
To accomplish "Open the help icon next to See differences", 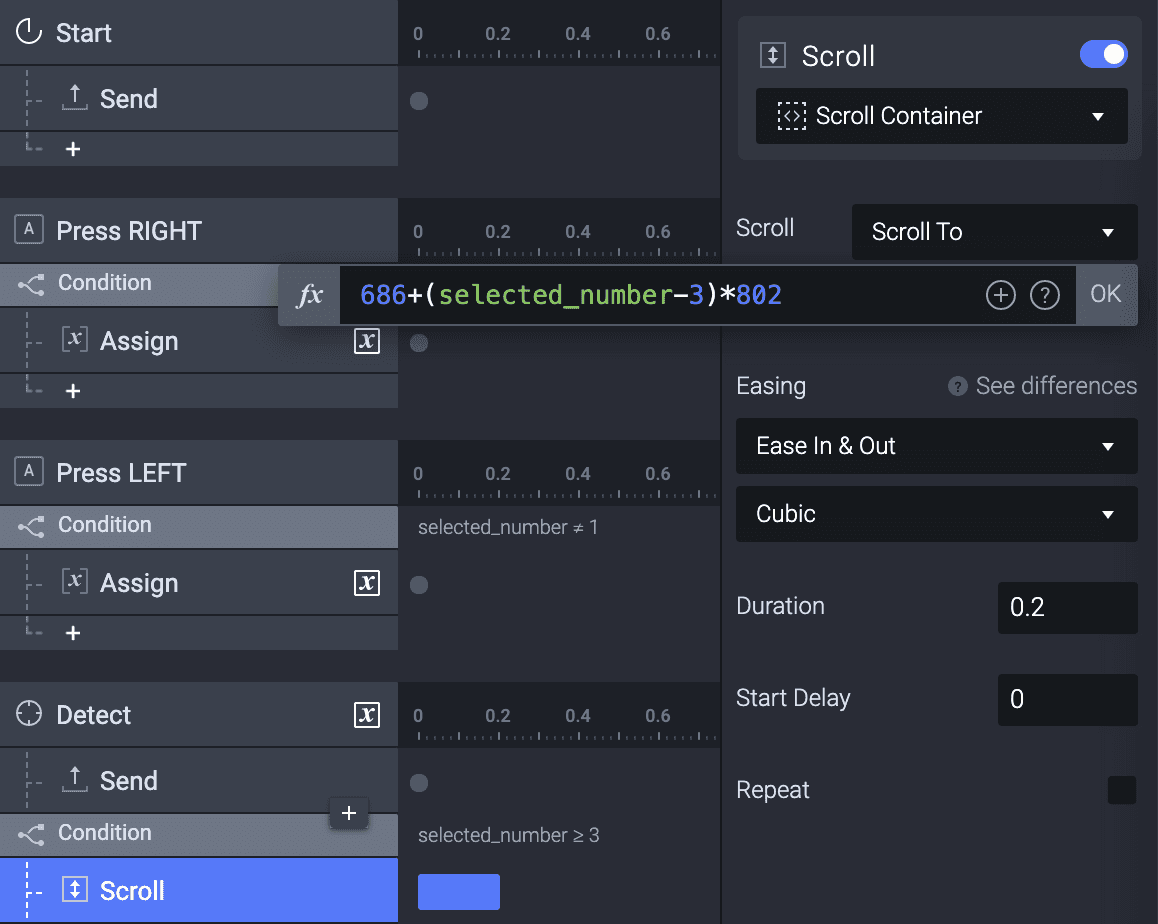I will (957, 386).
